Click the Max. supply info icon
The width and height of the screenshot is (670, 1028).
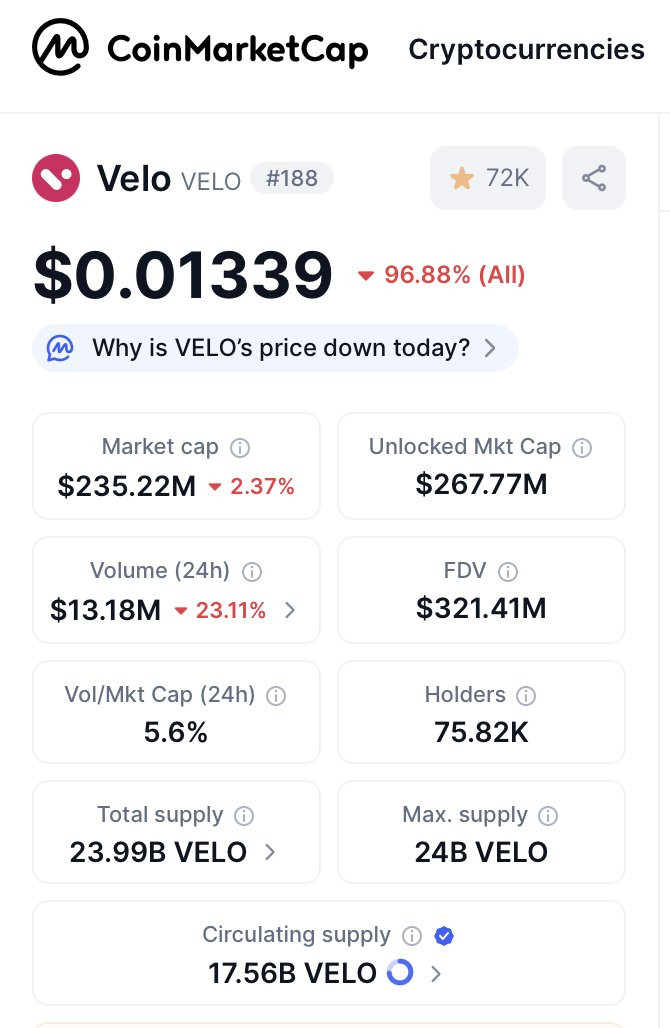tap(548, 816)
